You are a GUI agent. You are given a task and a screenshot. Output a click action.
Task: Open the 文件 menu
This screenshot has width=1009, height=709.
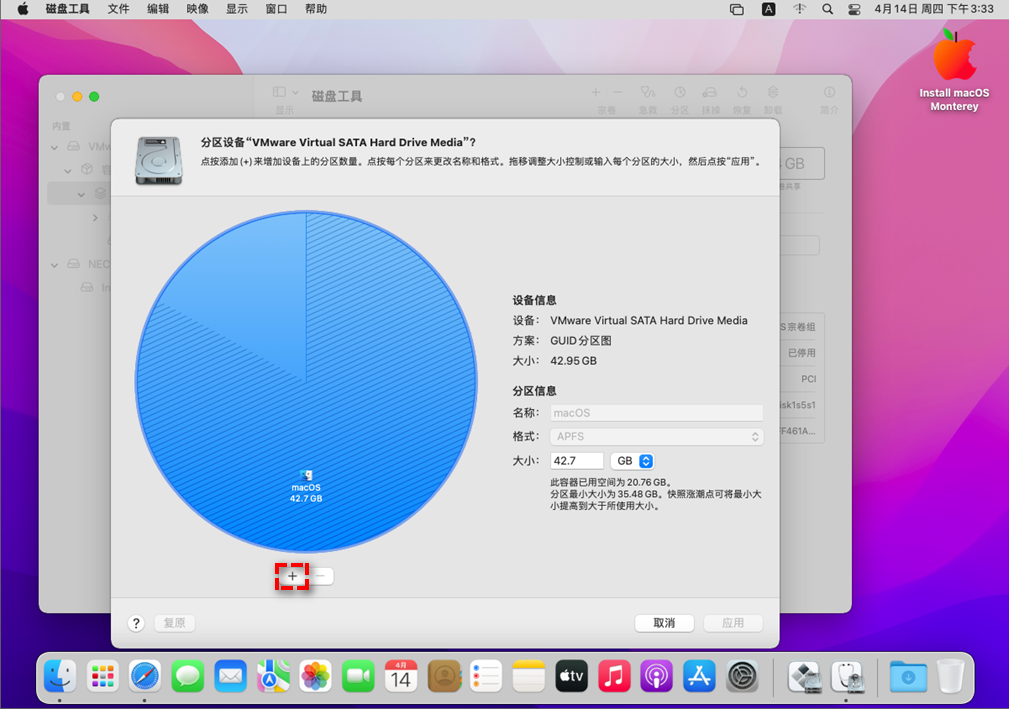pos(118,9)
